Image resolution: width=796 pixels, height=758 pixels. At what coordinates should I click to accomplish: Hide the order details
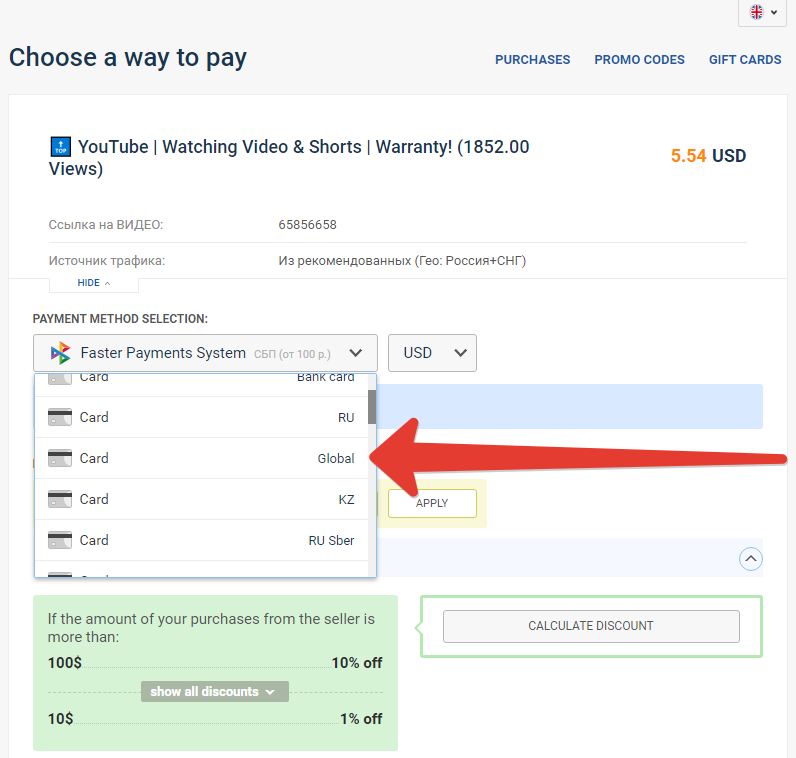[x=94, y=283]
